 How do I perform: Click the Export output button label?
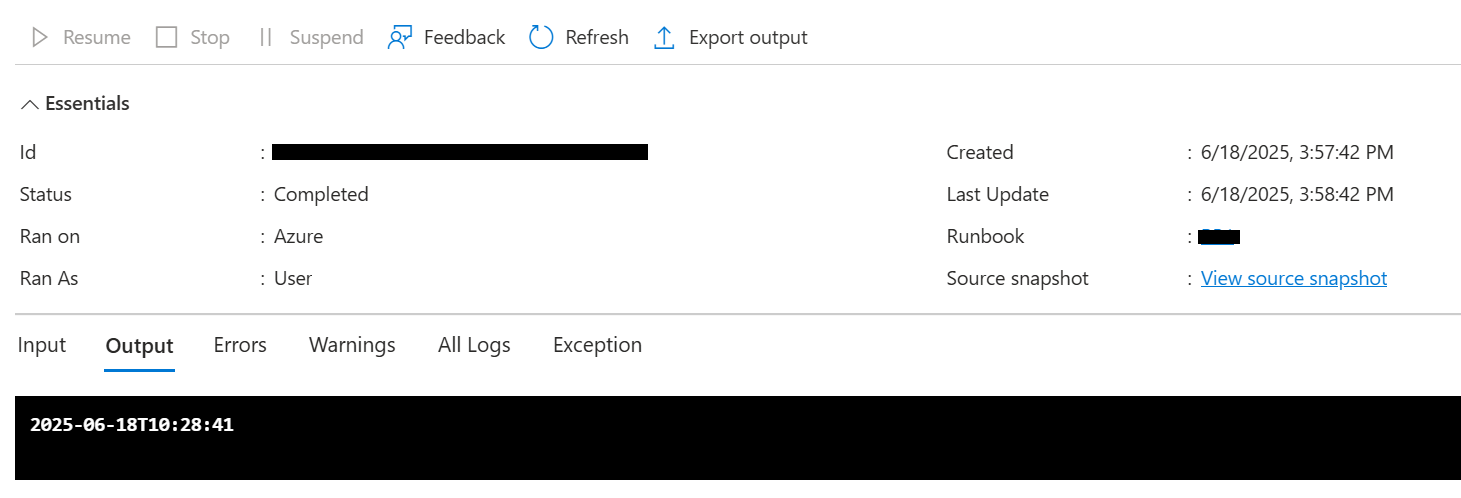pyautogui.click(x=748, y=38)
